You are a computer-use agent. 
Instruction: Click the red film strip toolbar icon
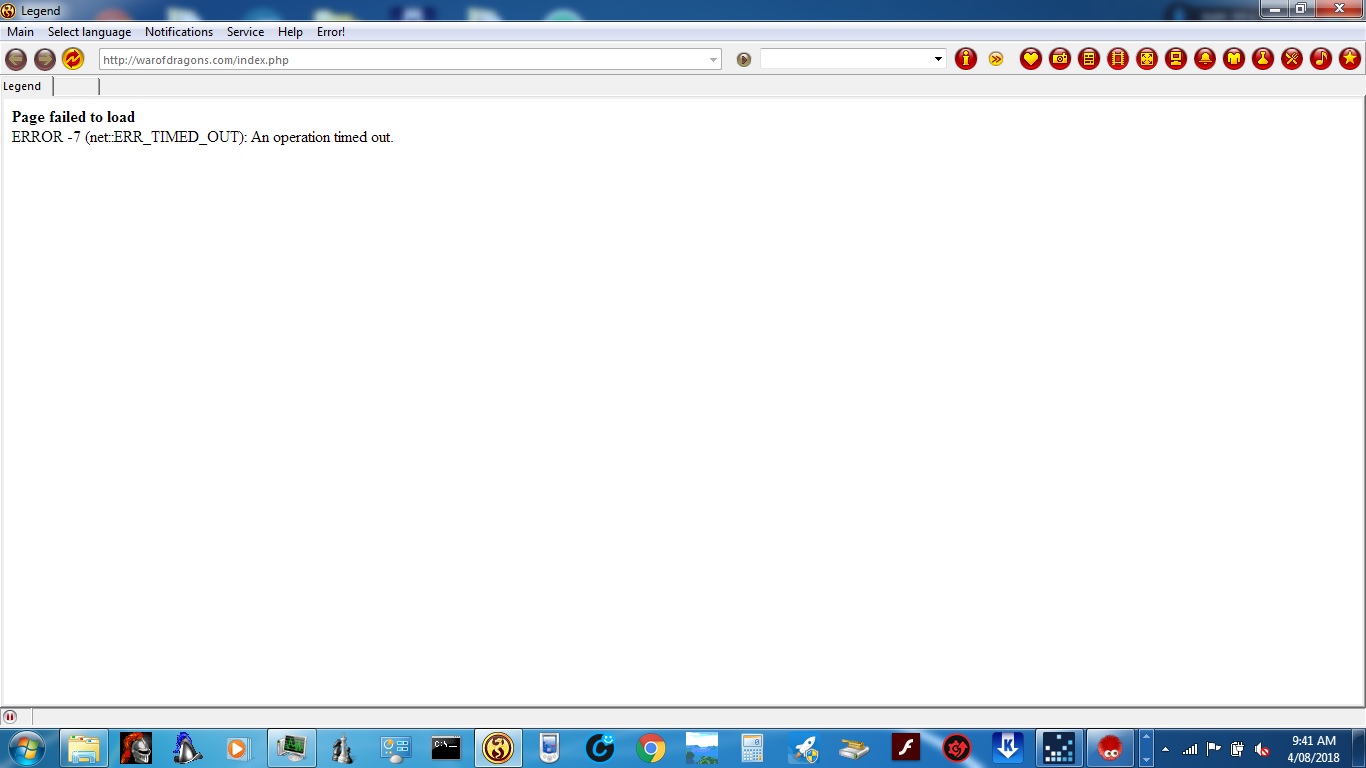(1118, 59)
